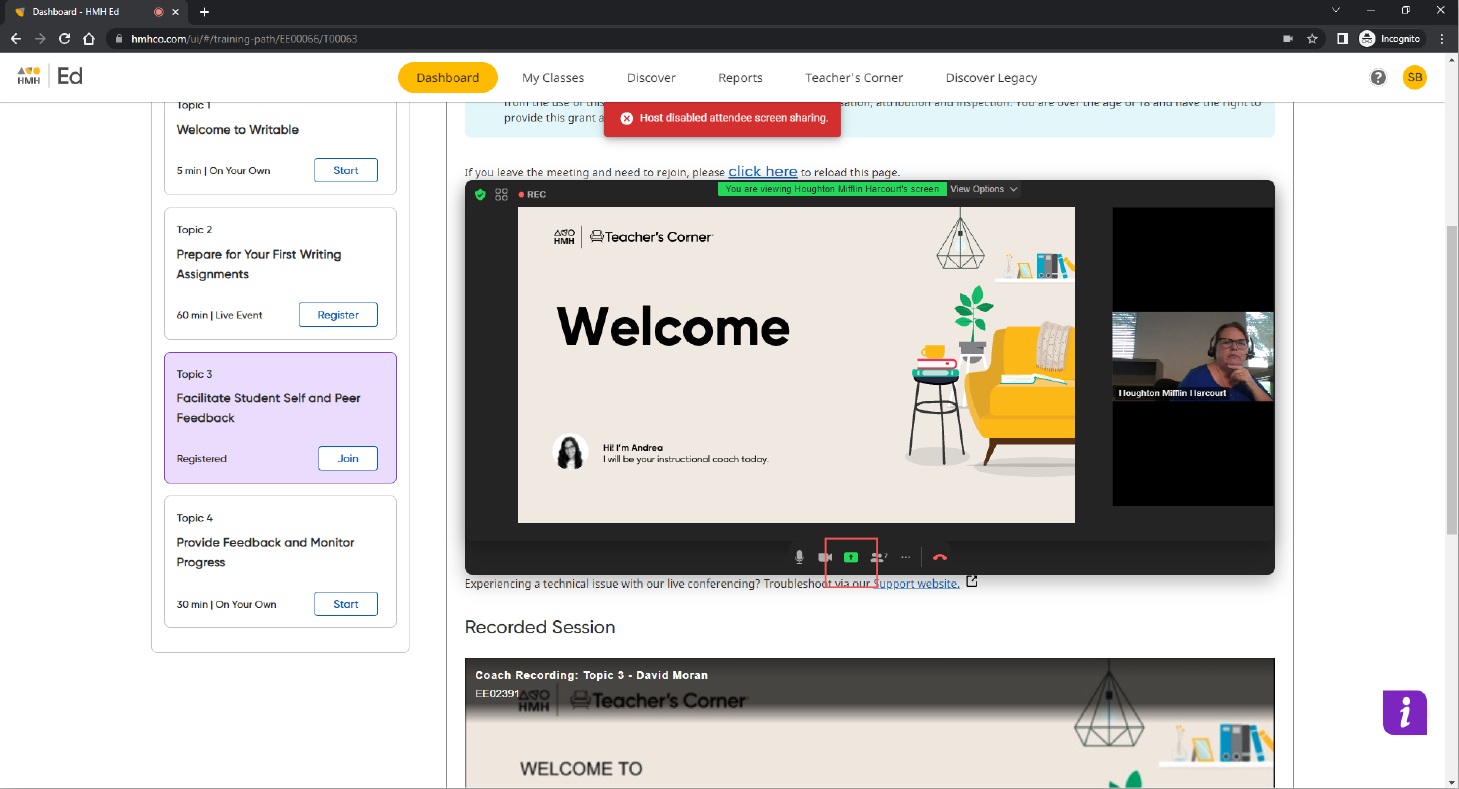Click the red leave meeting phone icon
Viewport: 1459px width, 789px height.
(x=939, y=557)
